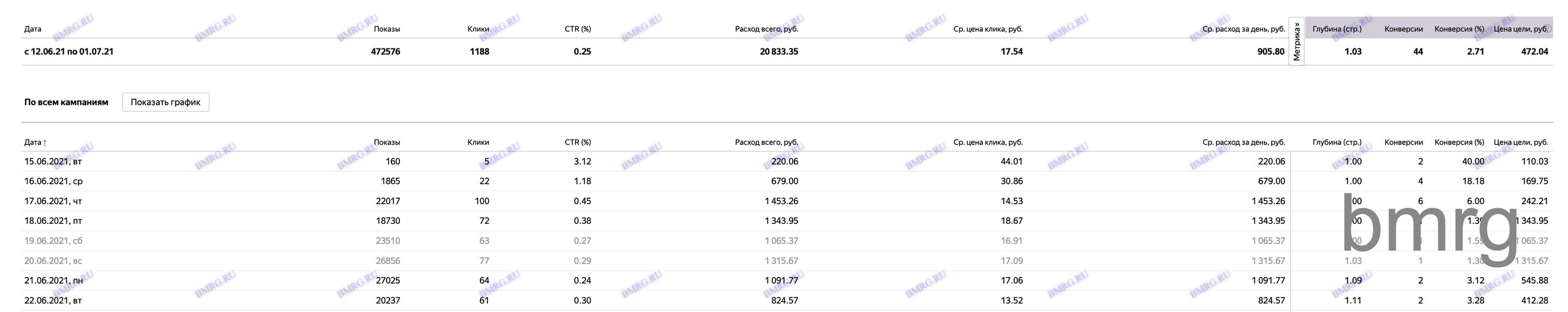This screenshot has height=312, width=1568.
Task: Select the 15.06.2021, вт date row
Action: coord(53,162)
